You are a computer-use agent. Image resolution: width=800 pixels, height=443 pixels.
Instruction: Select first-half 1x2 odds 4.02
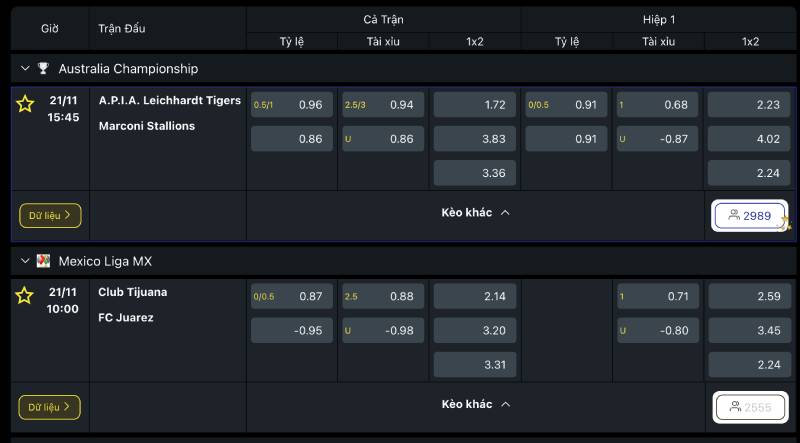pos(748,139)
